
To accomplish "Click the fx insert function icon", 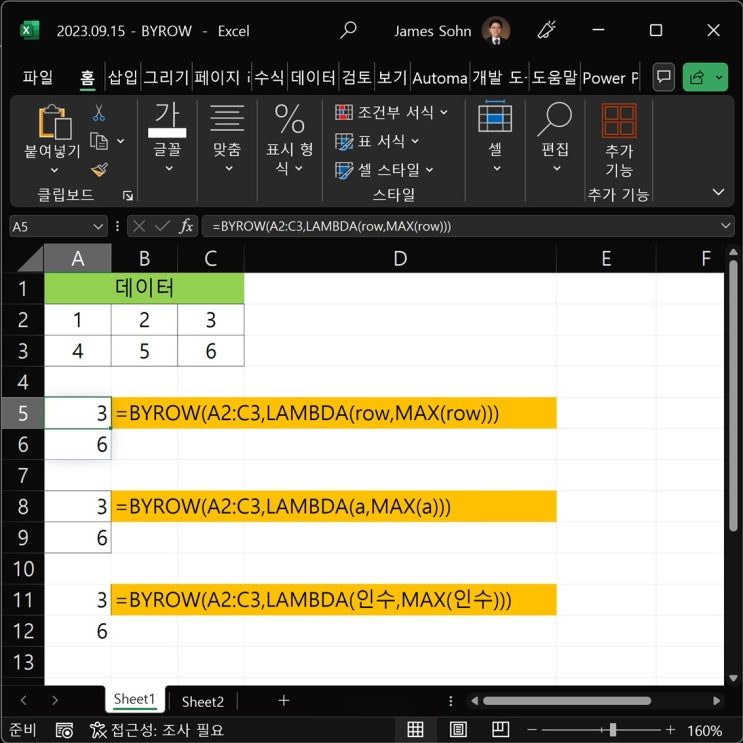I will pyautogui.click(x=186, y=226).
